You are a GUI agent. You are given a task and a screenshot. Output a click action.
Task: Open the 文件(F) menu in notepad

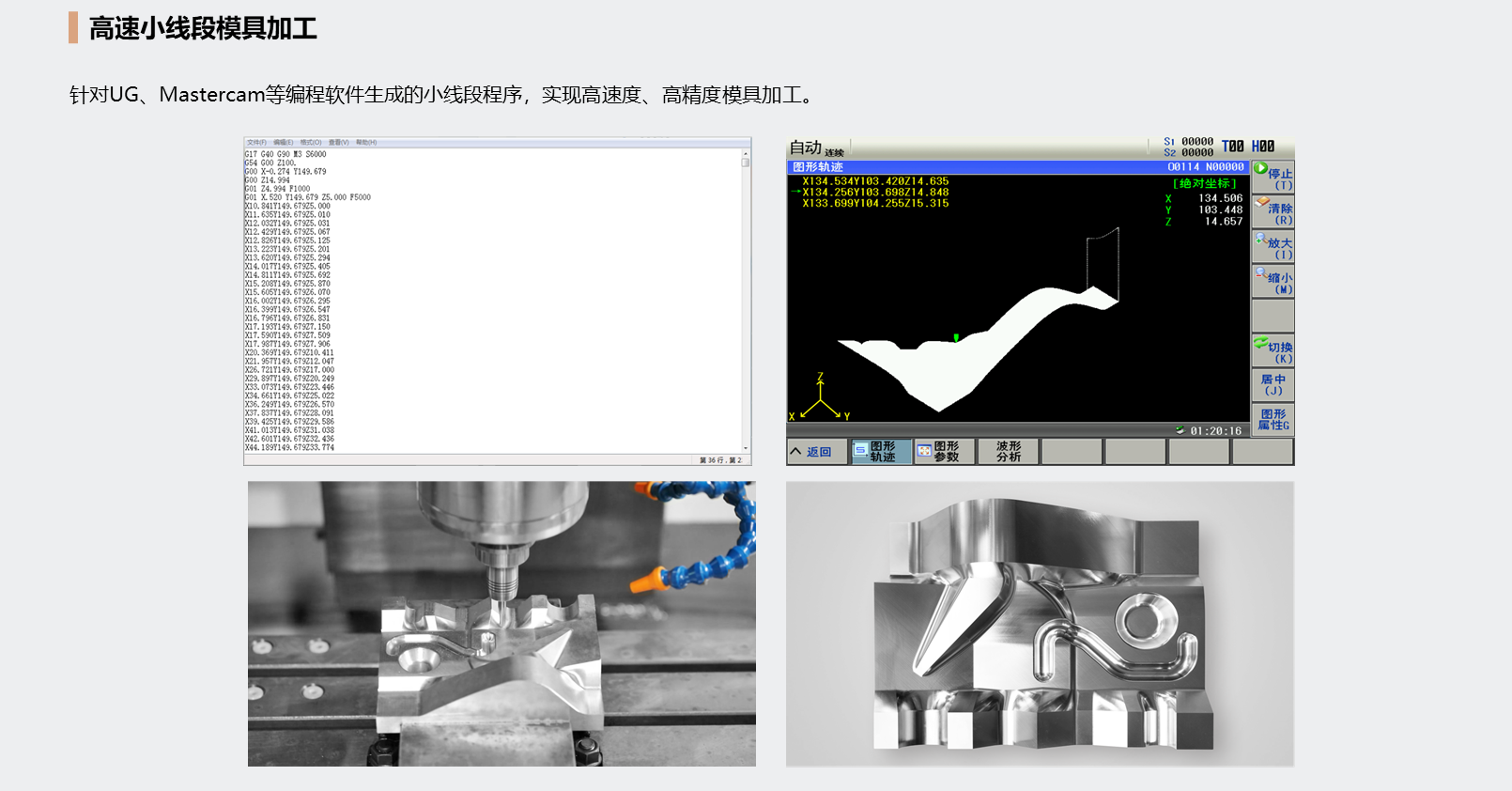(x=256, y=143)
